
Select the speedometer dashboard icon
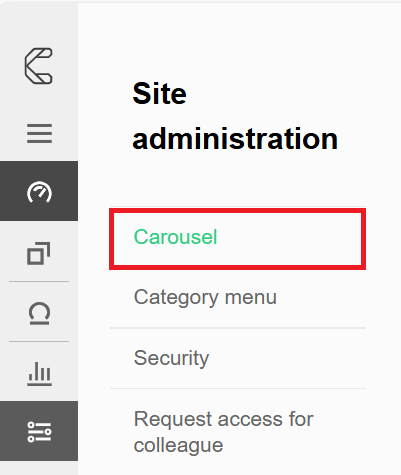pos(39,192)
